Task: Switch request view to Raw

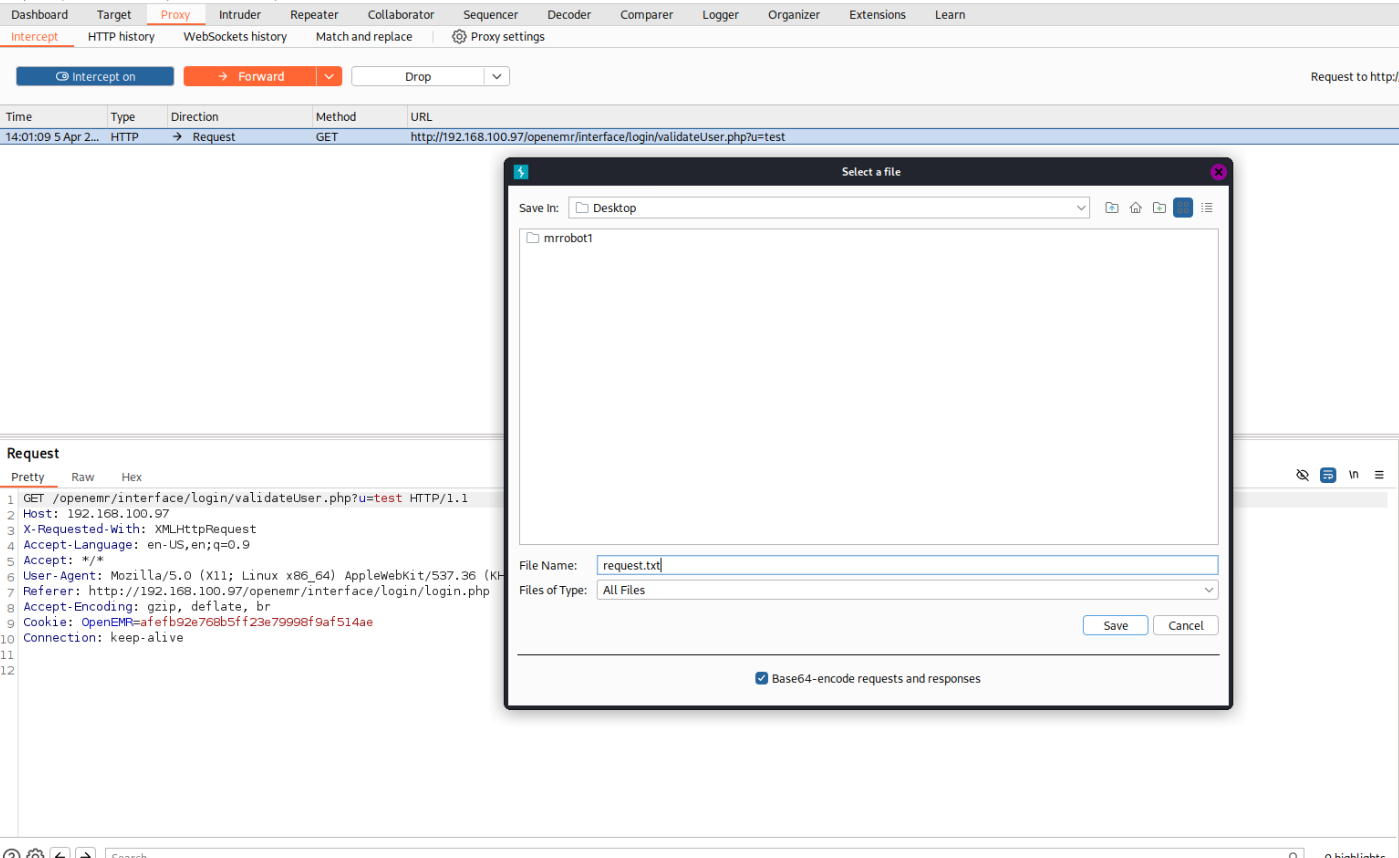Action: click(83, 477)
